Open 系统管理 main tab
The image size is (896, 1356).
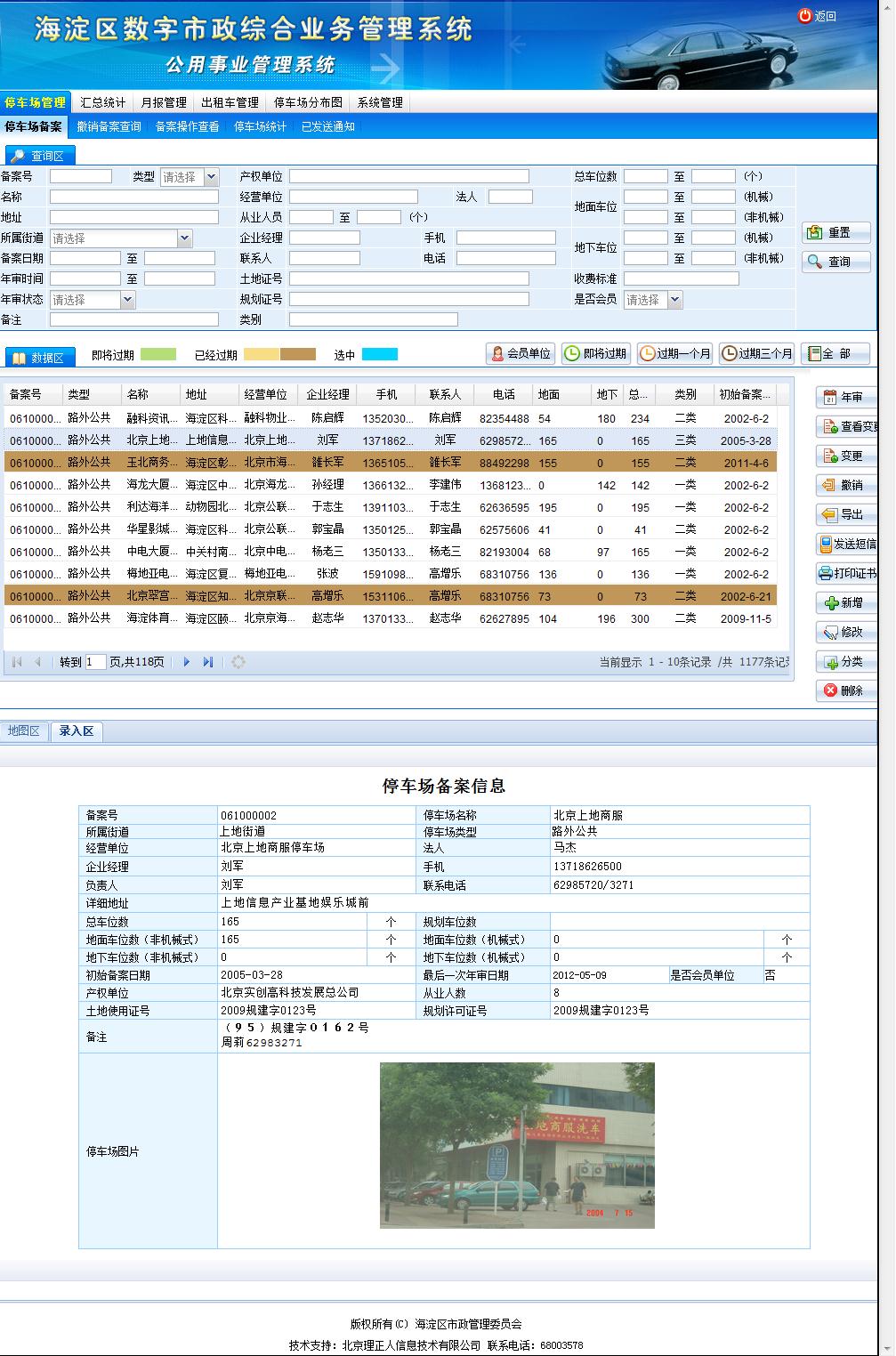tap(380, 102)
